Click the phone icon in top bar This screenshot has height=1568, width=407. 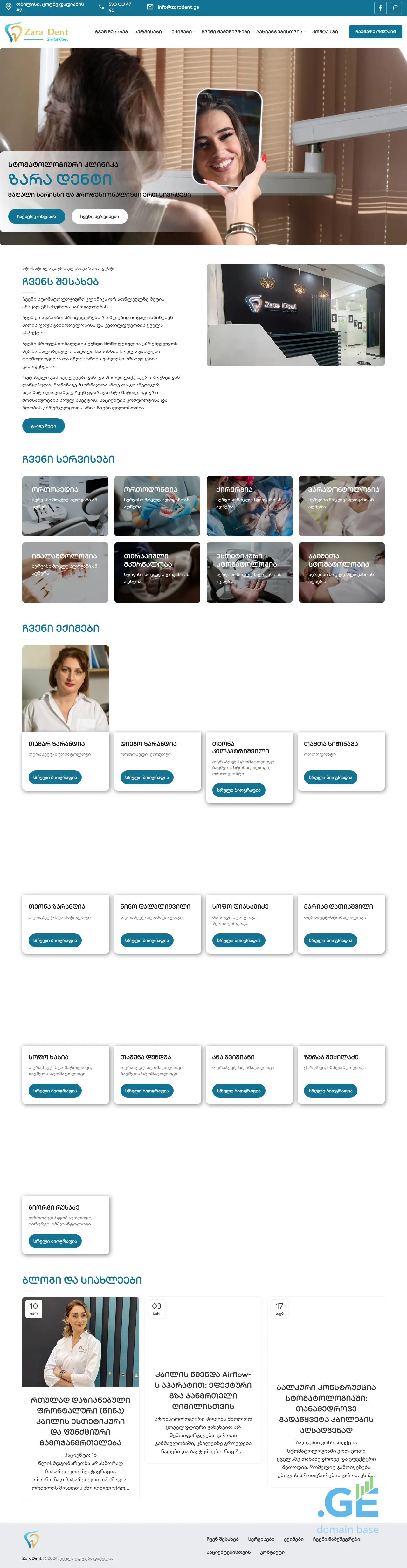[101, 7]
